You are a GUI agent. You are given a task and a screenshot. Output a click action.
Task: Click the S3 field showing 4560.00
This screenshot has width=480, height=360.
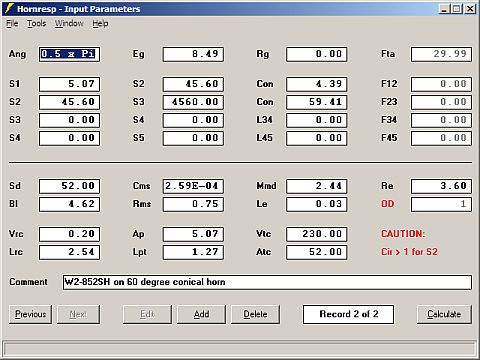[193, 102]
